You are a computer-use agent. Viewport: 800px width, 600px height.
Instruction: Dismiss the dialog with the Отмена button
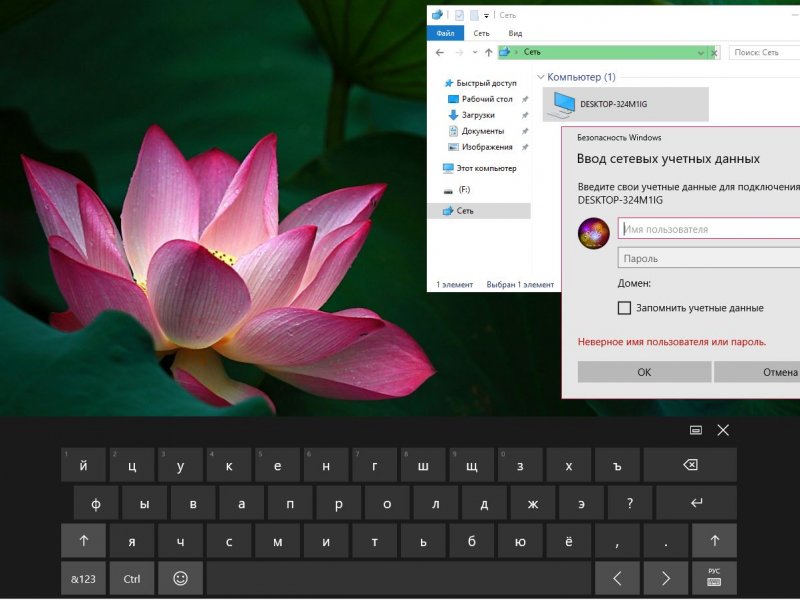tap(757, 372)
